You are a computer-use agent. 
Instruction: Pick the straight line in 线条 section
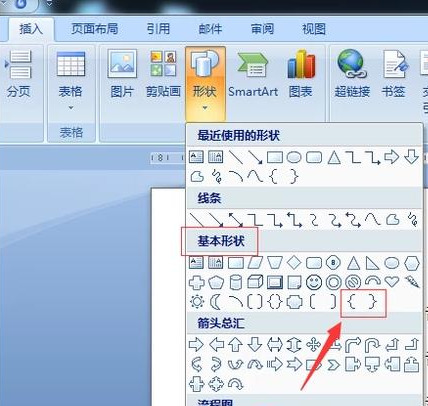click(197, 220)
